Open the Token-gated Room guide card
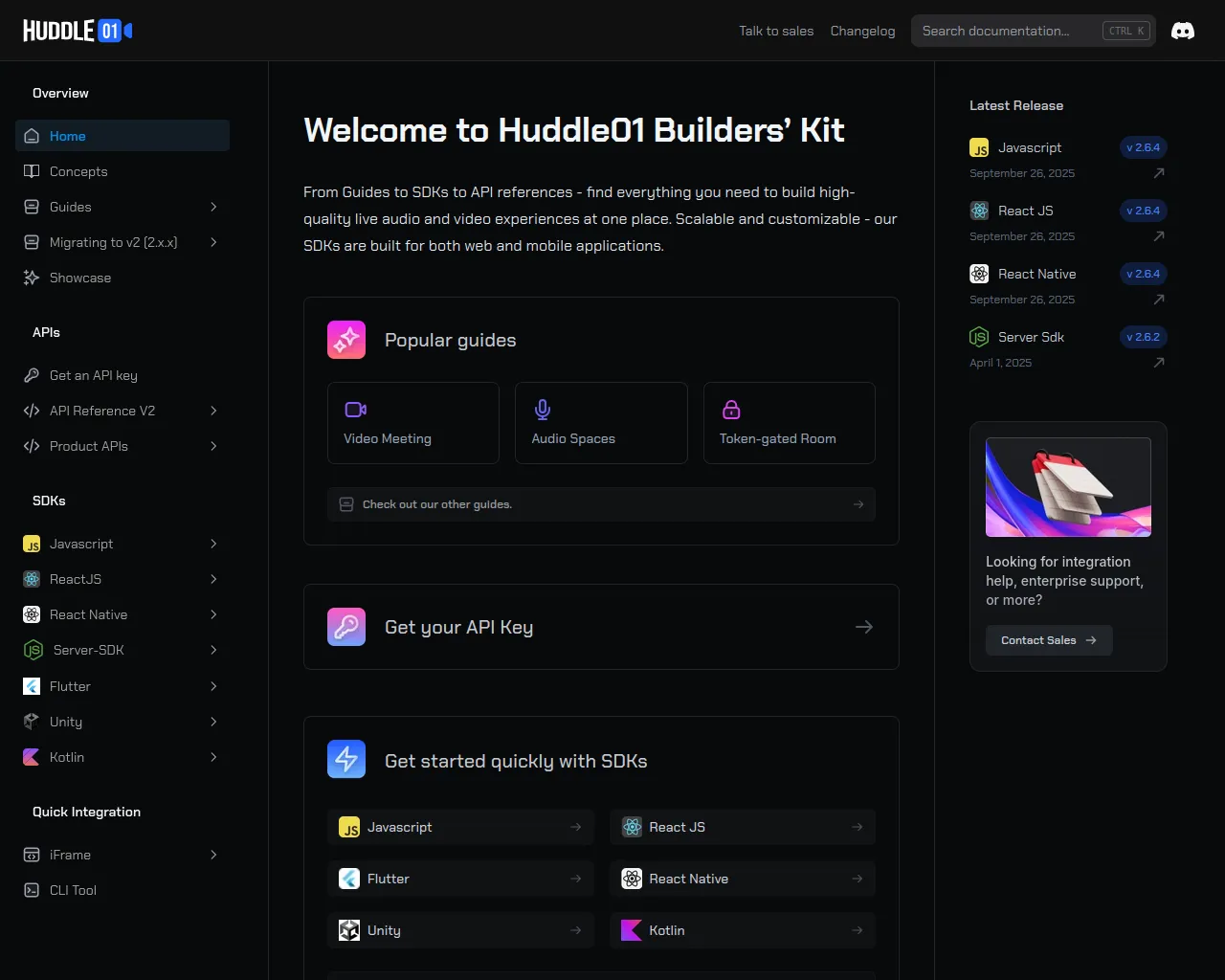Screen dimensions: 1225x980 click(x=790, y=423)
